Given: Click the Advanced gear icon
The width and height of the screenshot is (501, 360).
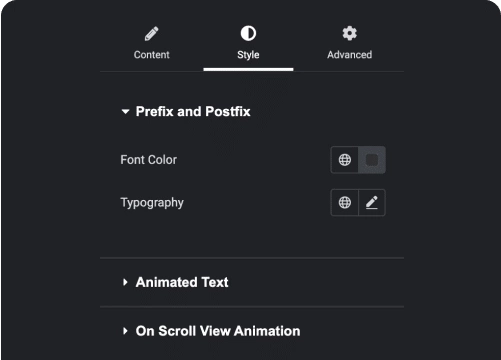Looking at the screenshot, I should [349, 33].
